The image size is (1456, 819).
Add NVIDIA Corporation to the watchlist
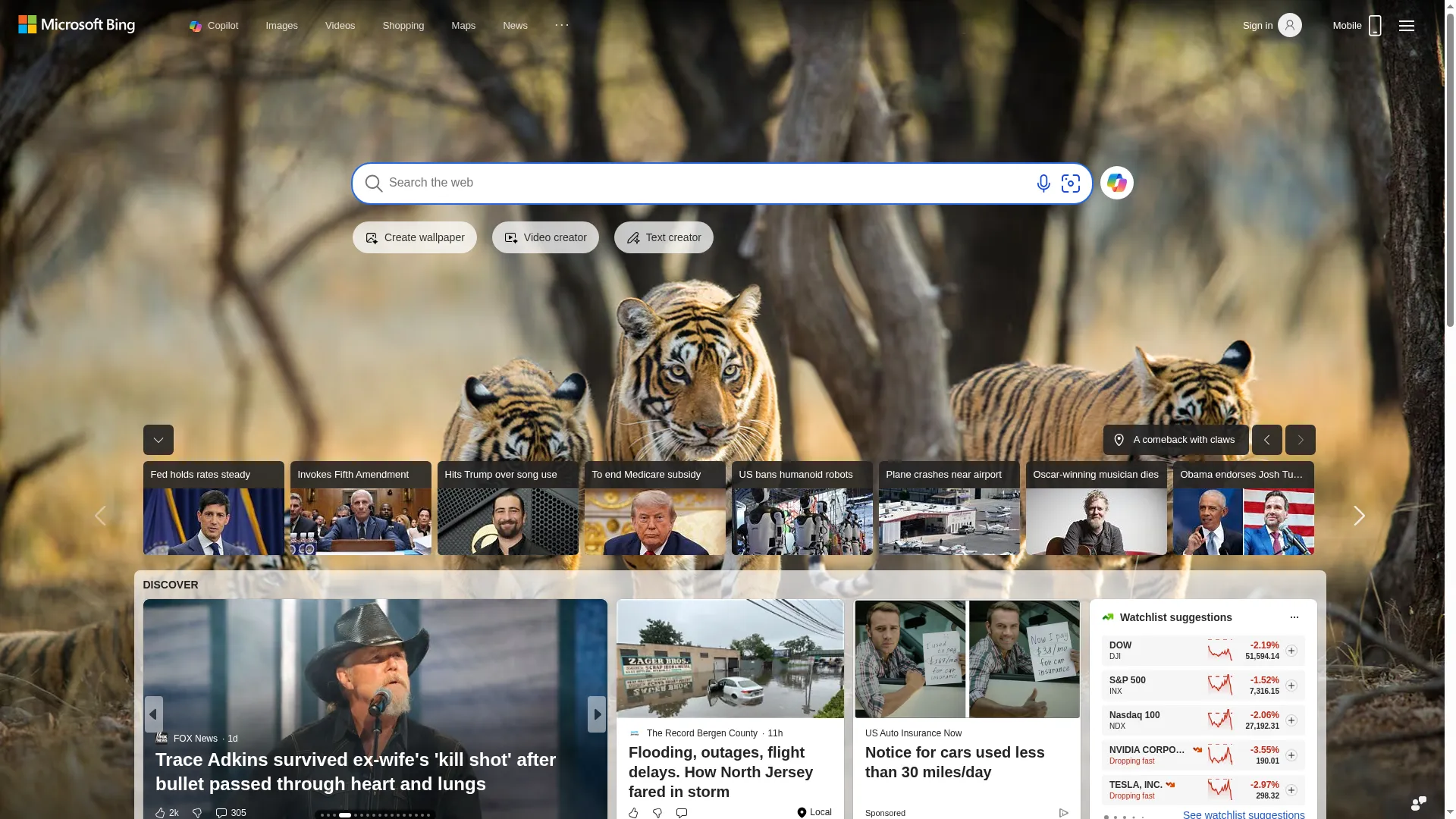1291,755
